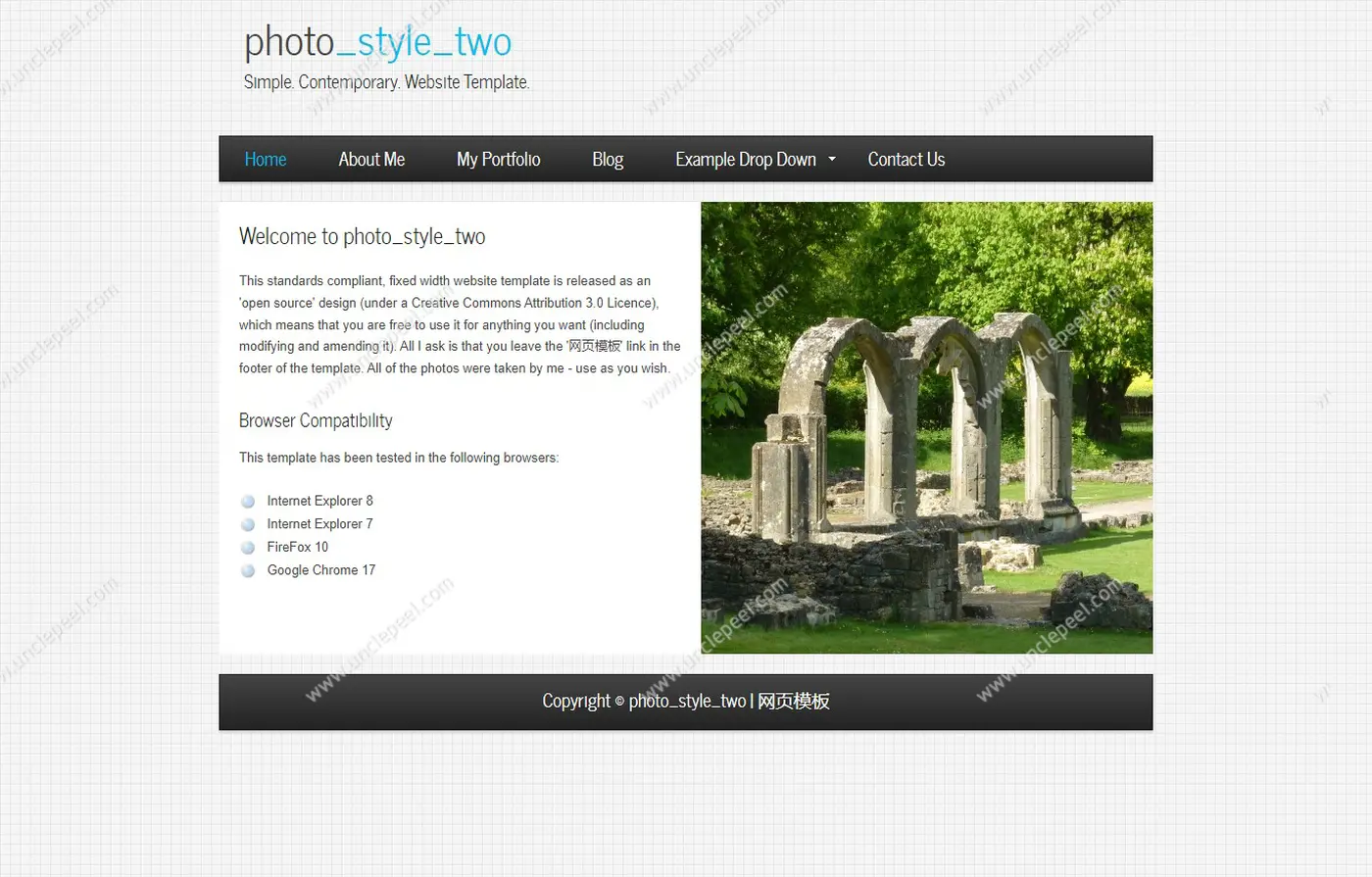
Task: Click the Internet Explorer 7 bullet icon
Action: [248, 524]
